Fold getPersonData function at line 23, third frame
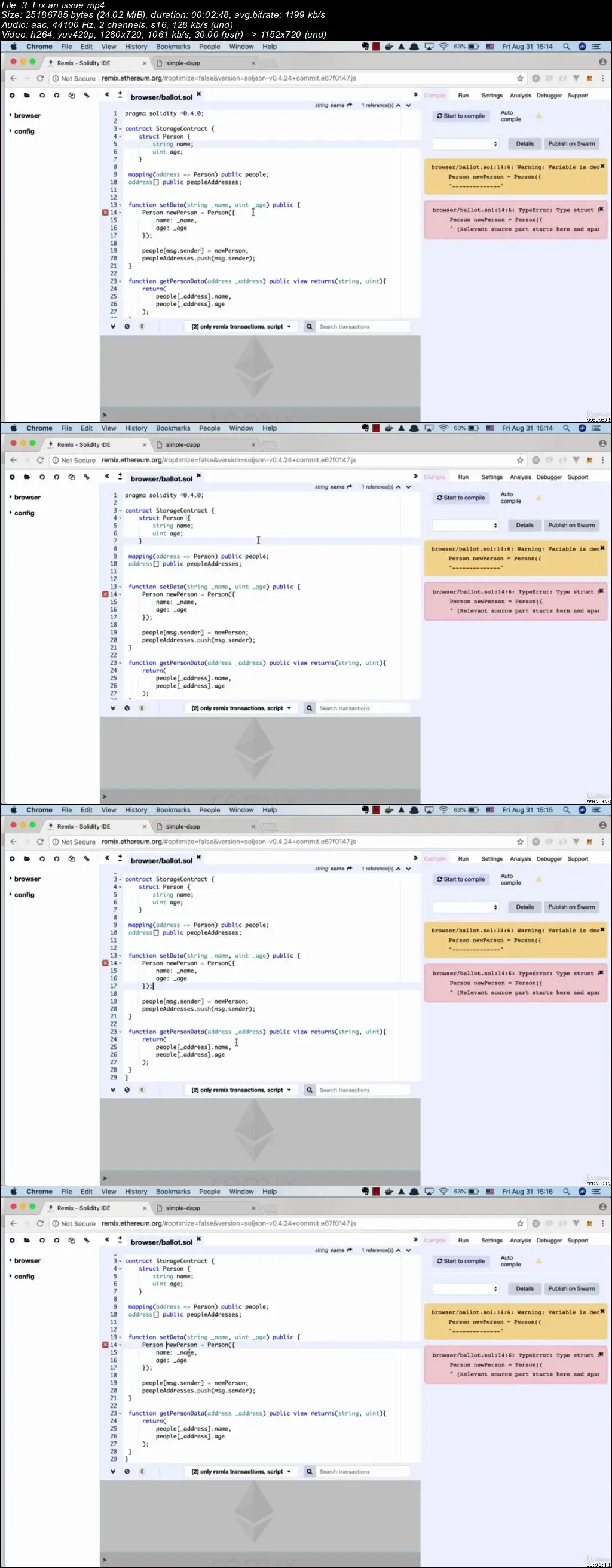 121,1032
